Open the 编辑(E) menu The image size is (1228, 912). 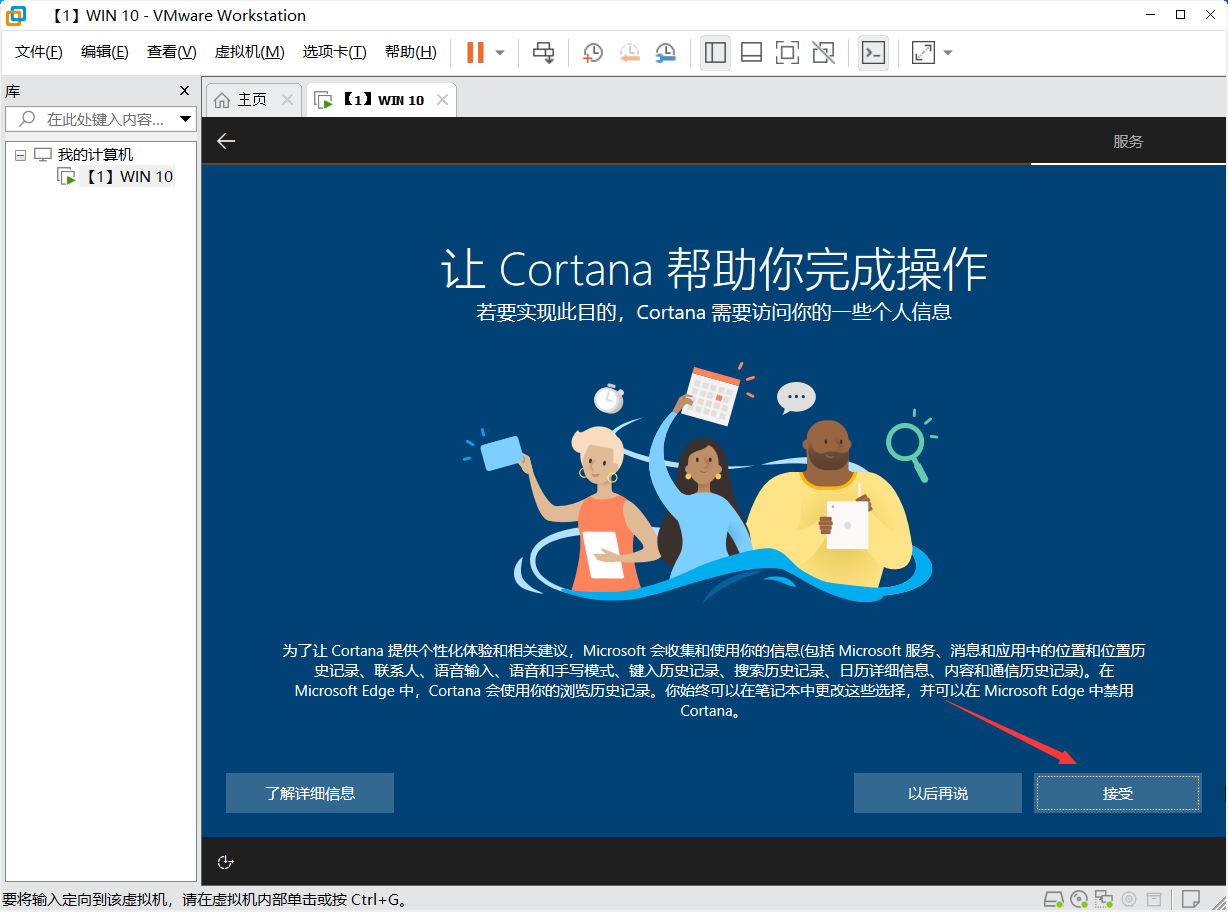(x=105, y=52)
